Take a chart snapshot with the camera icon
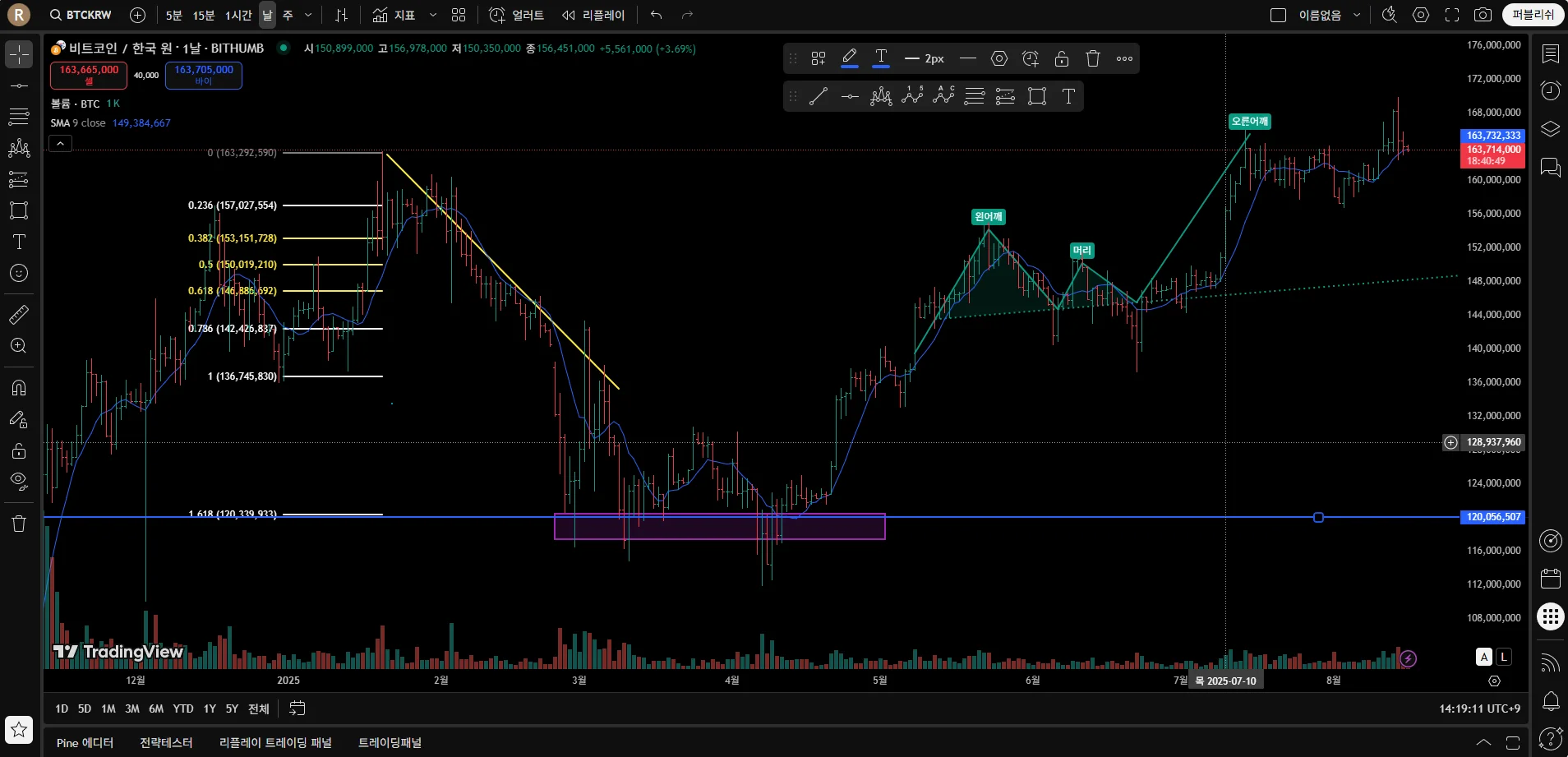 click(x=1483, y=15)
